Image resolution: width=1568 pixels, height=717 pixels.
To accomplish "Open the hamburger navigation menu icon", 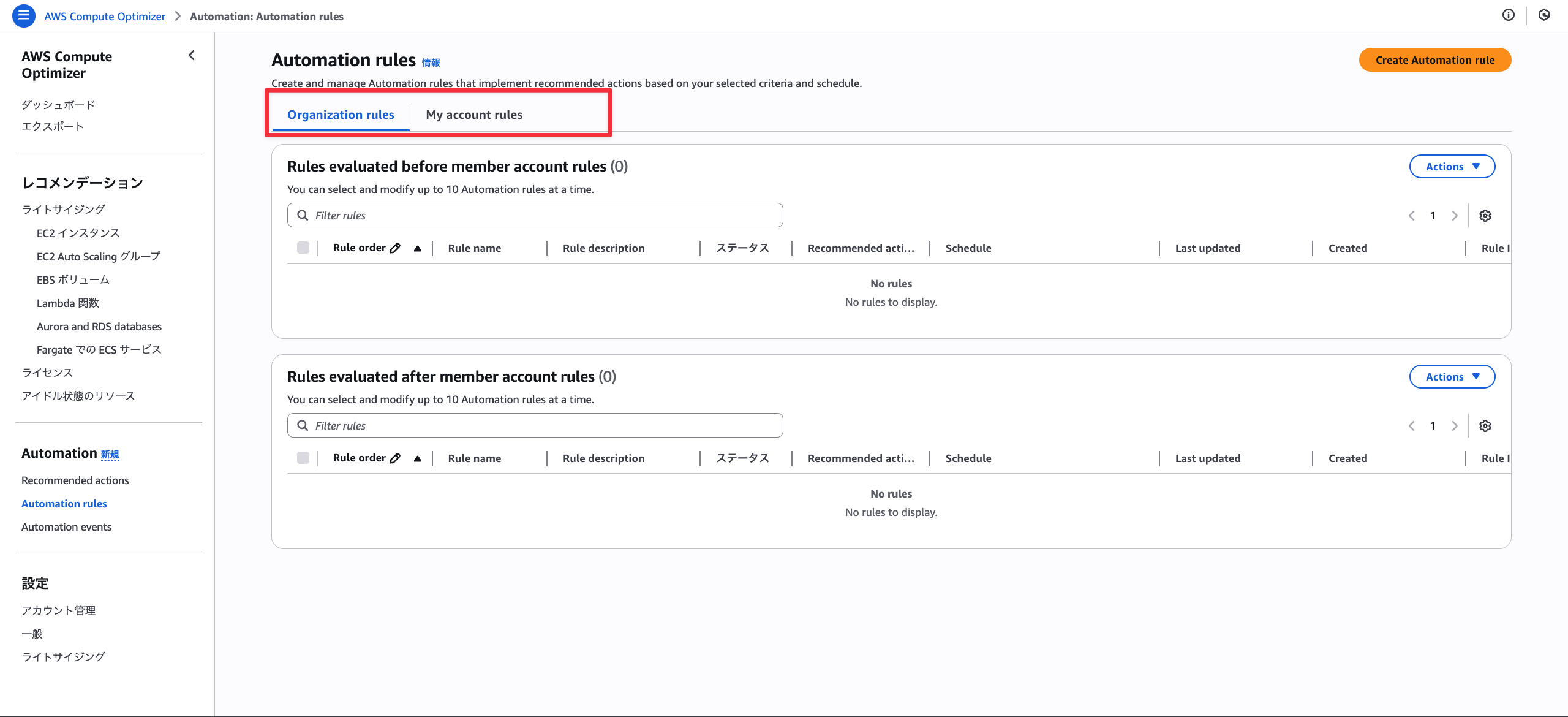I will point(23,16).
